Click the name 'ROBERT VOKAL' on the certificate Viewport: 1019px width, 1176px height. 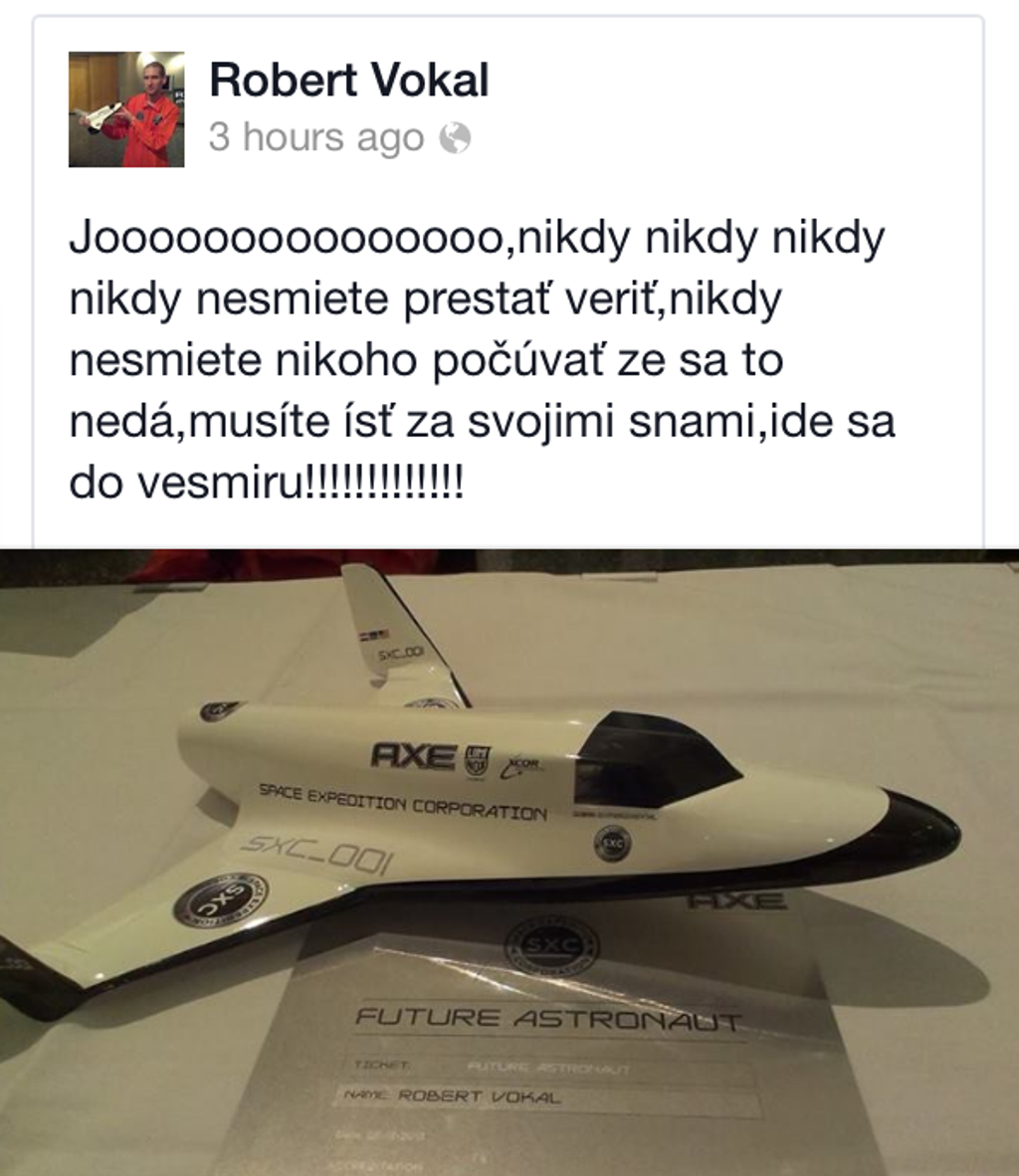tap(479, 1096)
